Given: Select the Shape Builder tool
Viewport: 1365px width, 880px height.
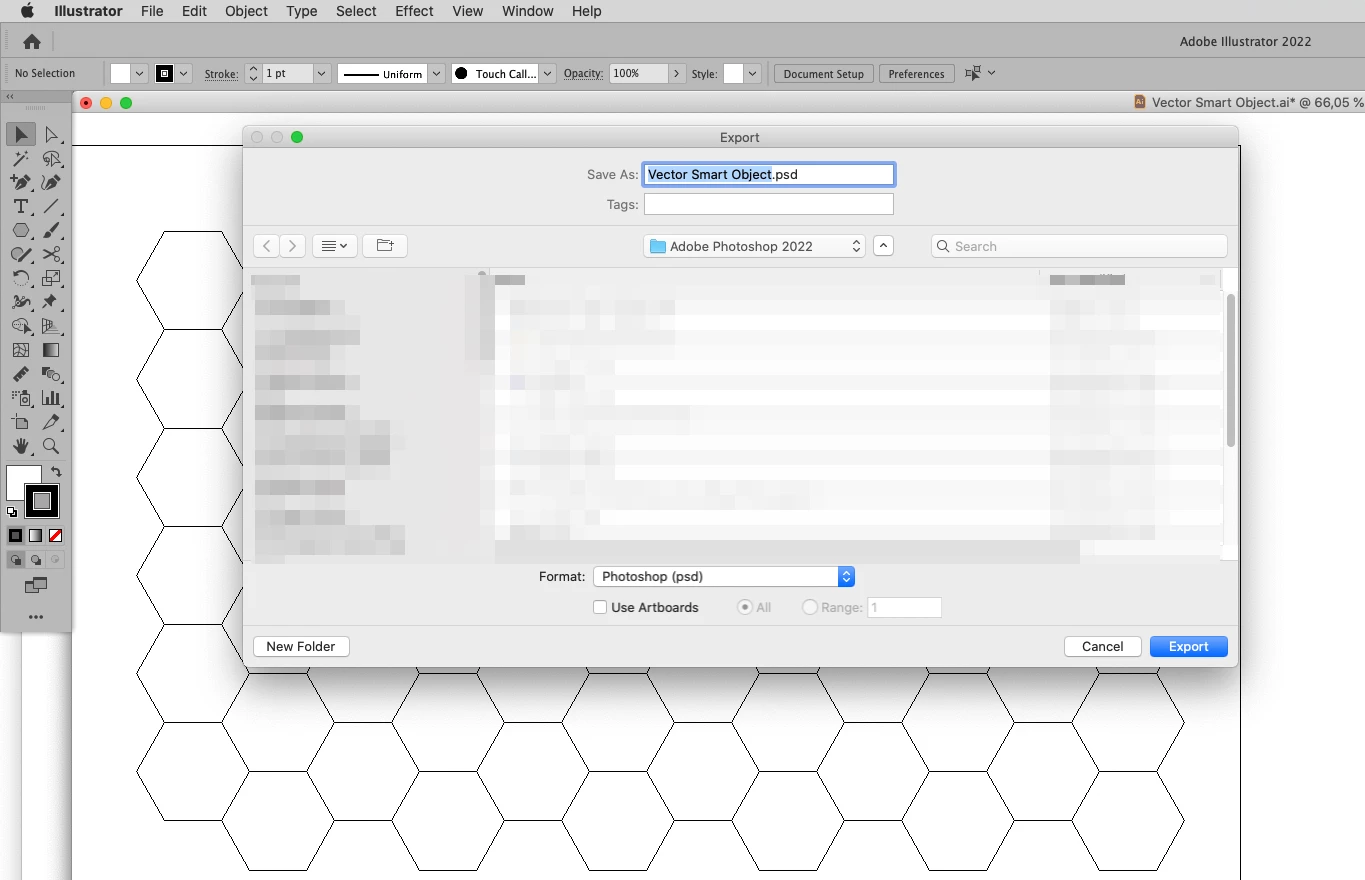Looking at the screenshot, I should click(21, 326).
